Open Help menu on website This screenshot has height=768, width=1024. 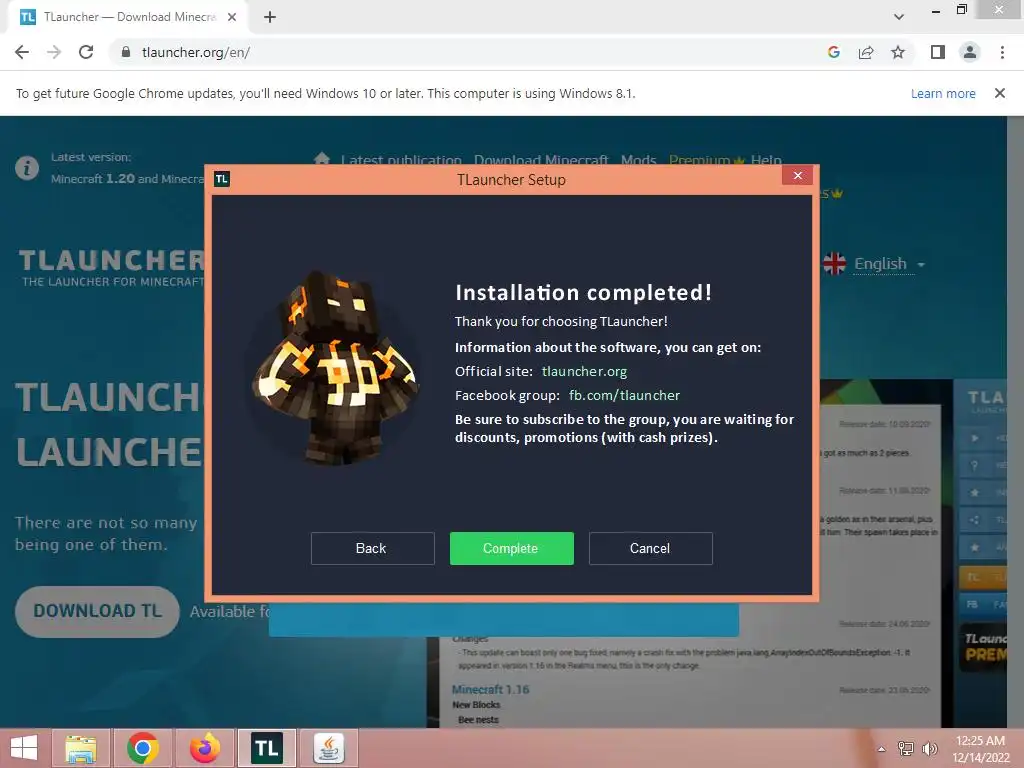click(766, 160)
